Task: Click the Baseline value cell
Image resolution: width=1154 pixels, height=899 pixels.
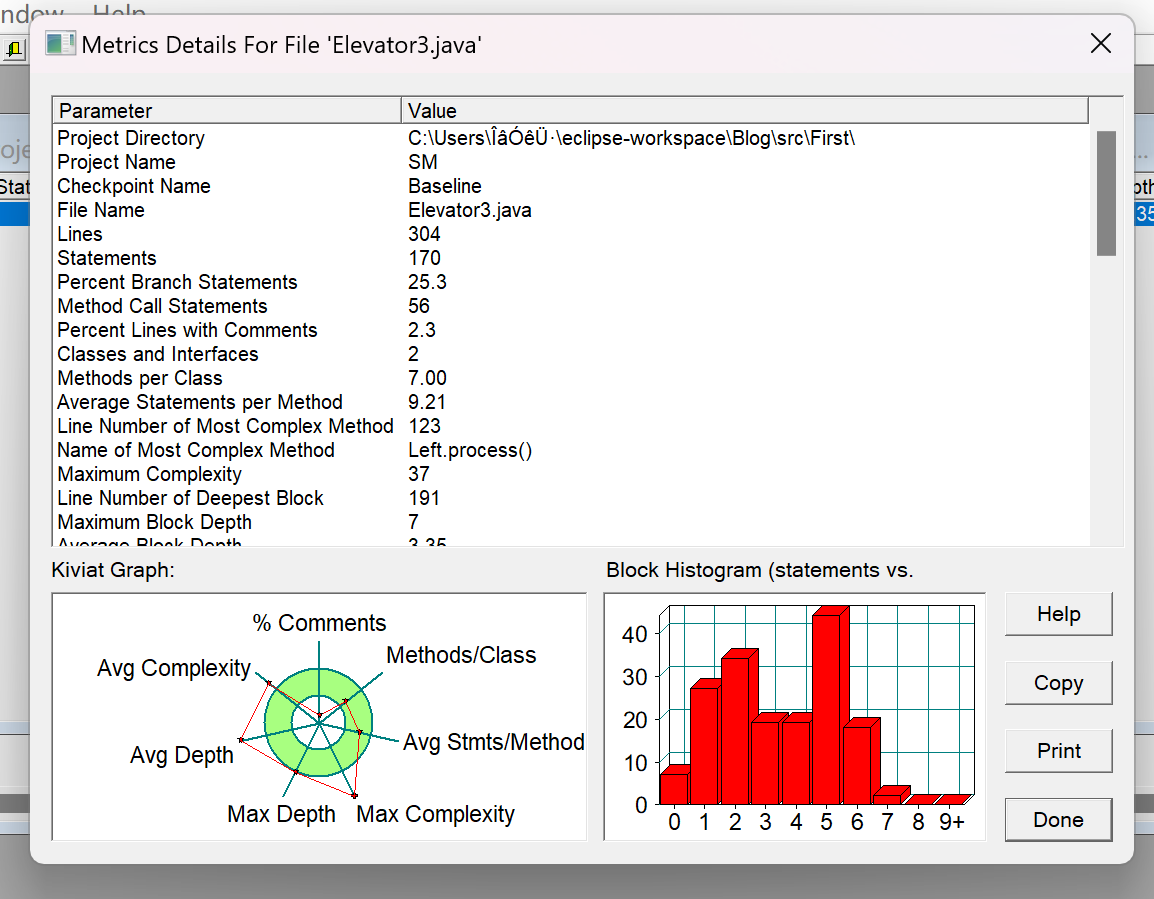Action: point(445,186)
